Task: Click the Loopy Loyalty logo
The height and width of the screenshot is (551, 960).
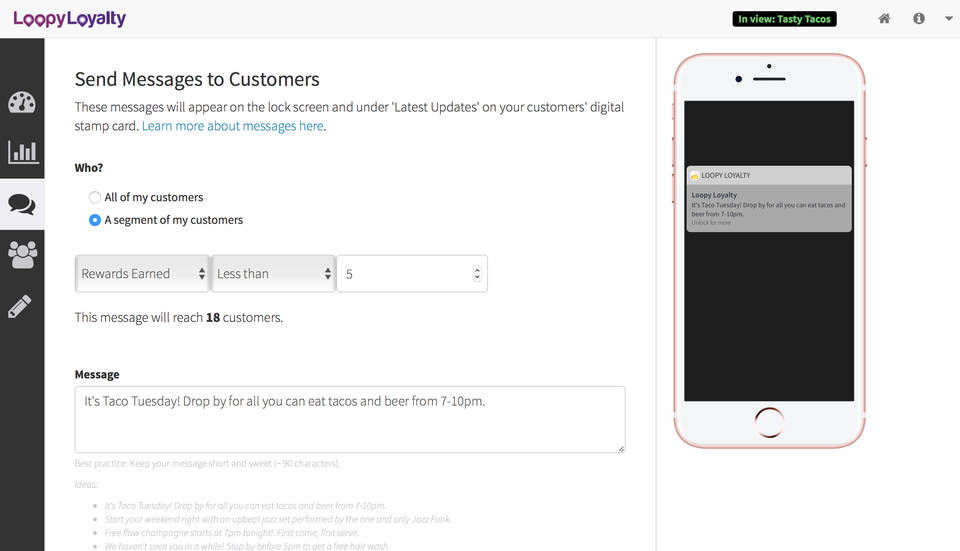Action: [x=69, y=19]
